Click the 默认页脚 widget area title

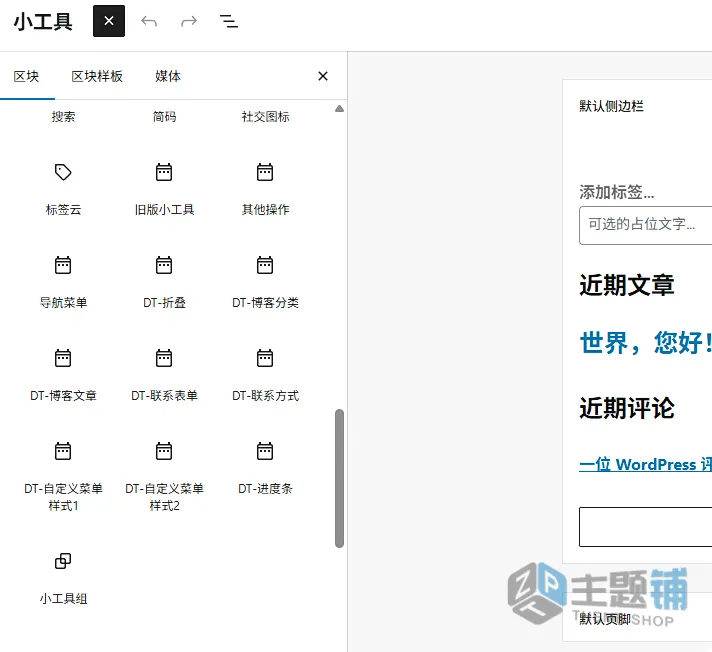pos(605,618)
